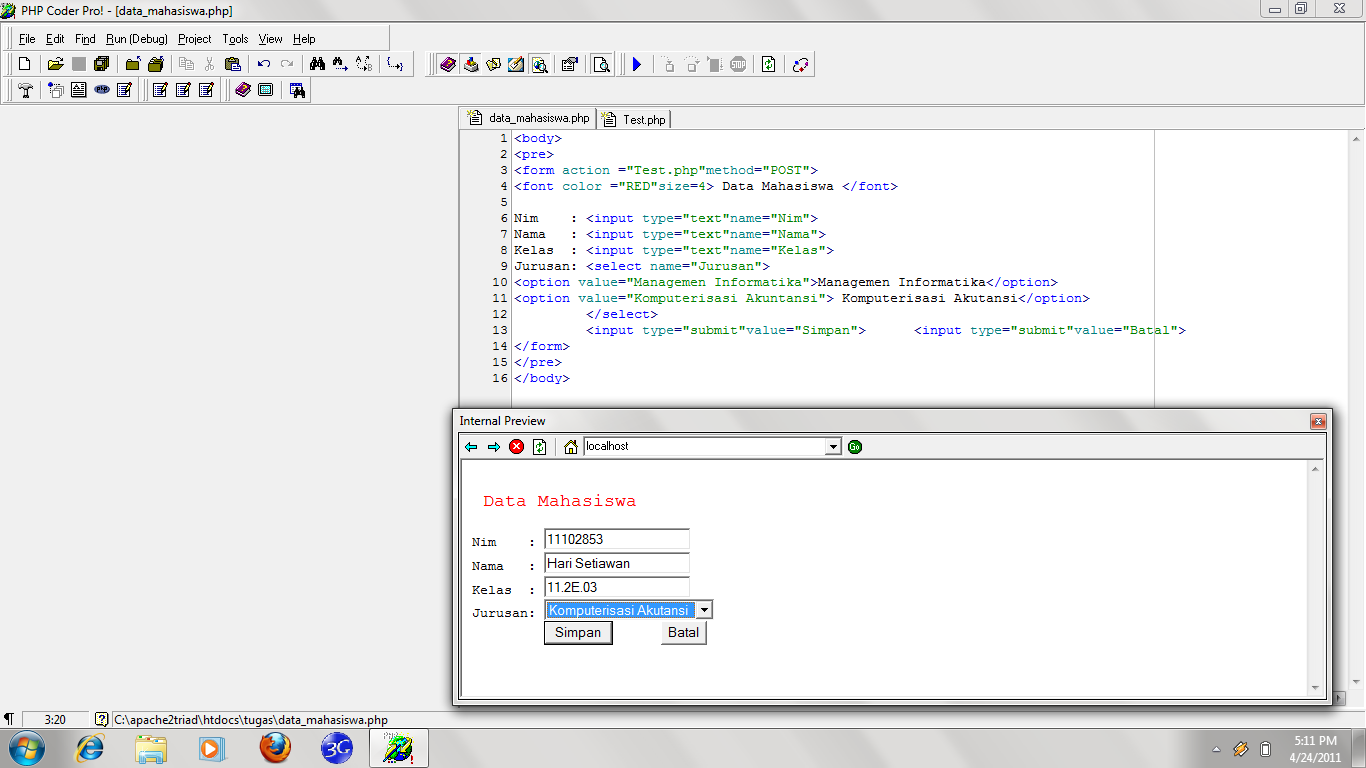Click the window-with-binoculars icon
Image resolution: width=1366 pixels, height=768 pixels.
coord(297,90)
